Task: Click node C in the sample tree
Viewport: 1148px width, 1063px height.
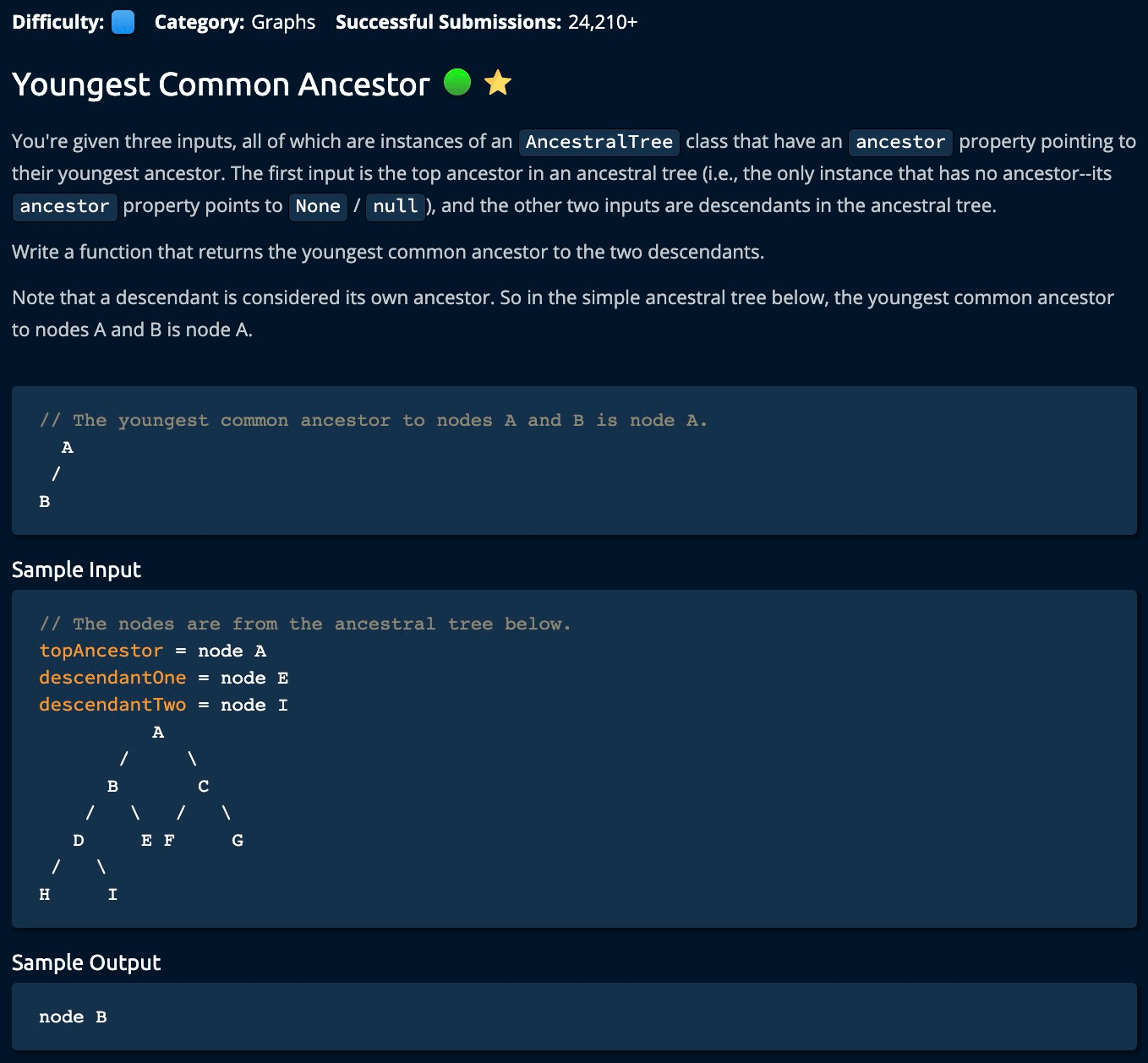Action: (x=204, y=786)
